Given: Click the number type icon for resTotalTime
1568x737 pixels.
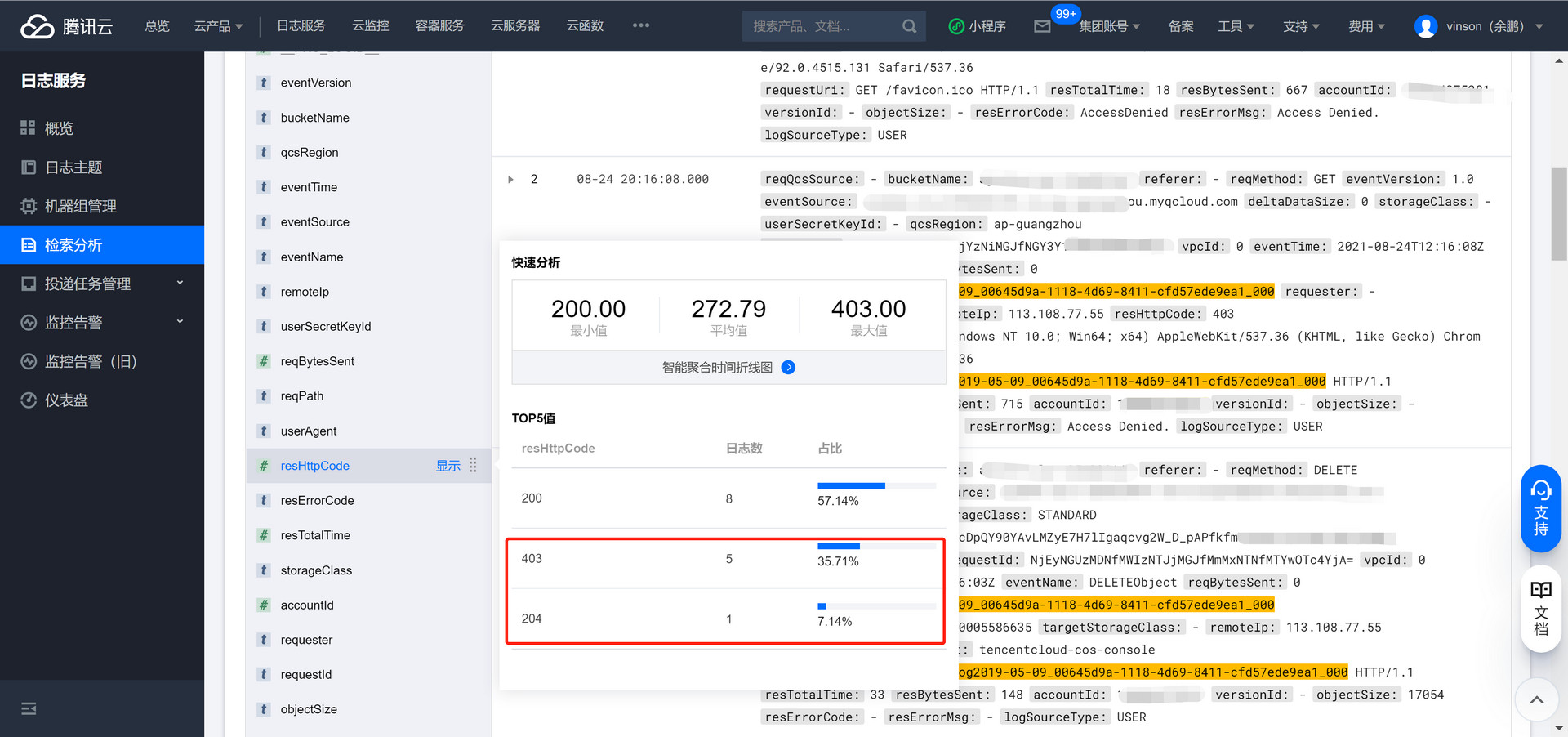Looking at the screenshot, I should coord(264,535).
